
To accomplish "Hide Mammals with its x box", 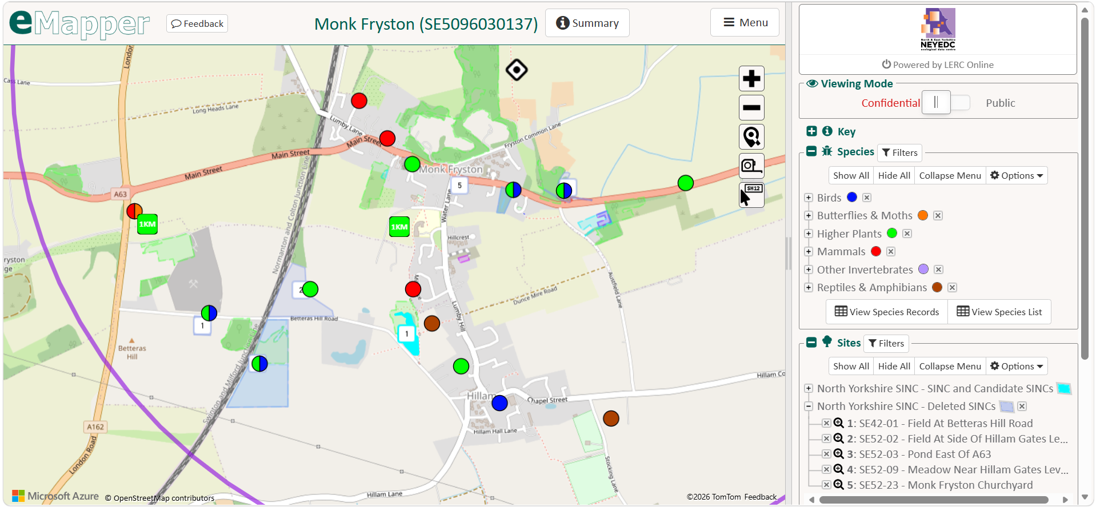I will 891,252.
